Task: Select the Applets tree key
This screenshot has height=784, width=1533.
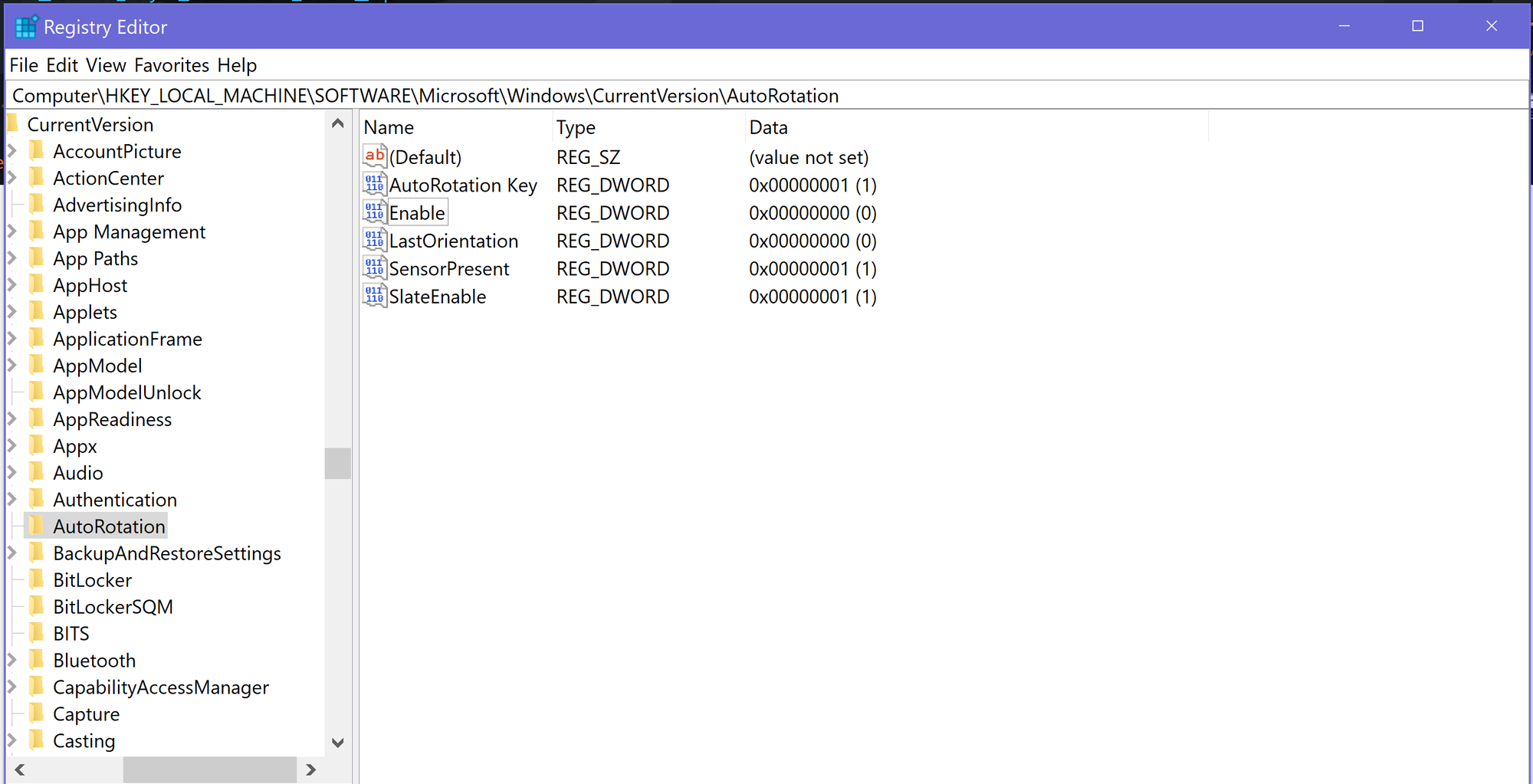Action: pos(85,312)
